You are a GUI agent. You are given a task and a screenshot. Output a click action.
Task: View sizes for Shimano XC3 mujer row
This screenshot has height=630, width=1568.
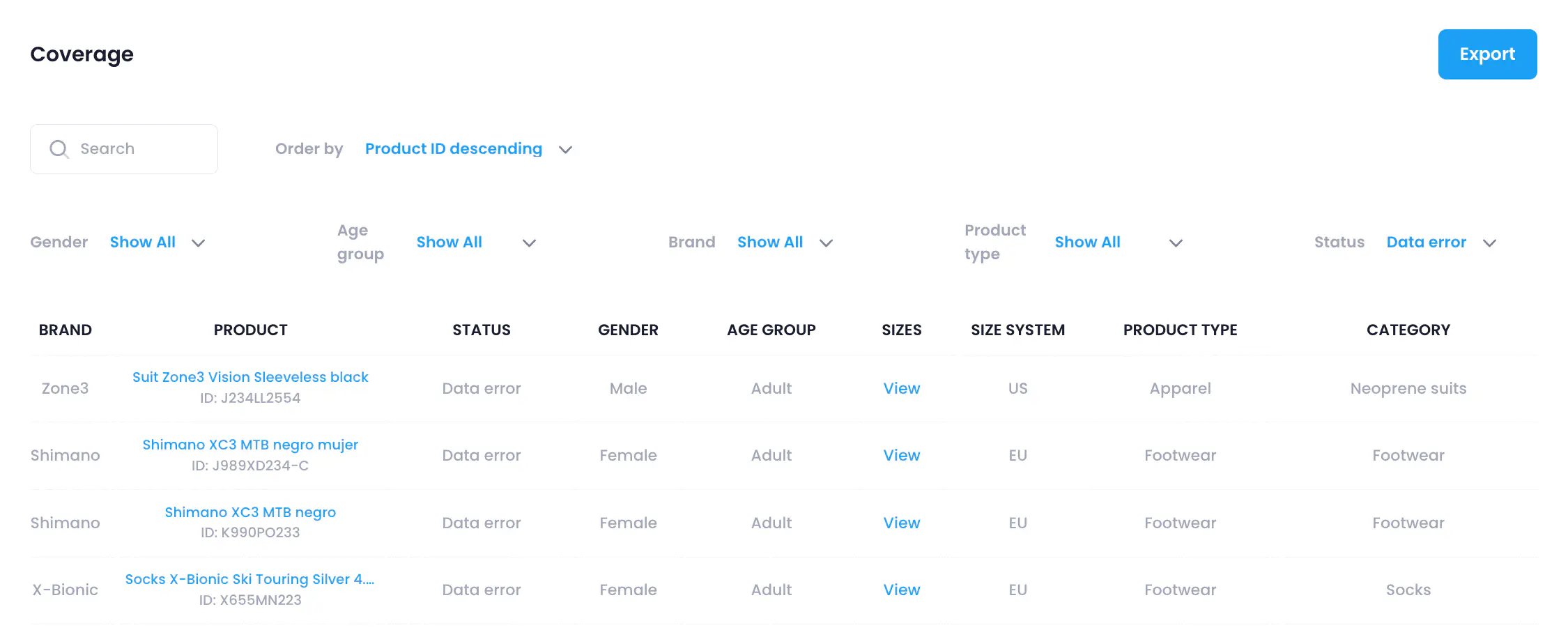click(x=901, y=455)
